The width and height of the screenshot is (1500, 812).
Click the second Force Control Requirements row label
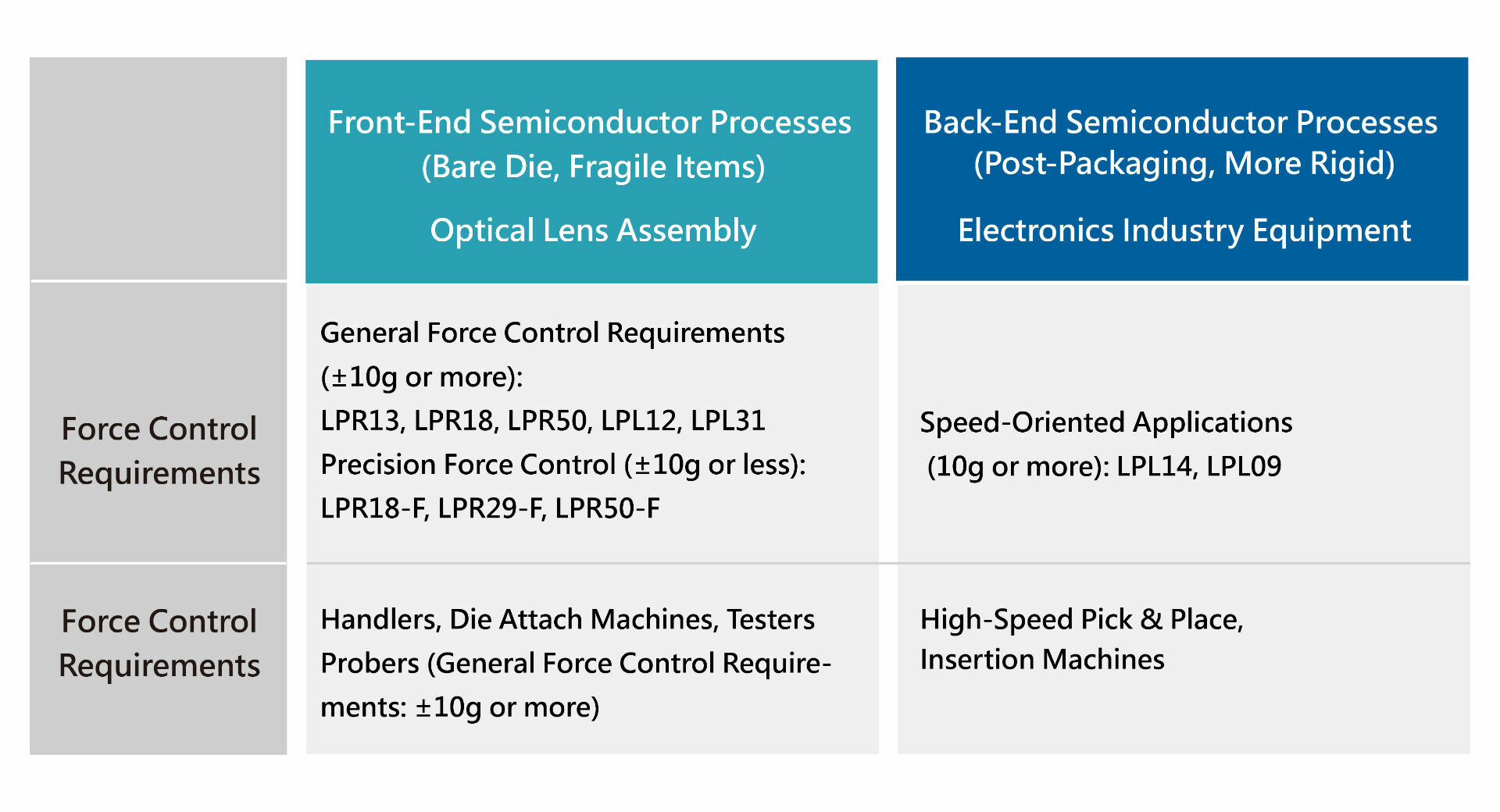click(159, 643)
